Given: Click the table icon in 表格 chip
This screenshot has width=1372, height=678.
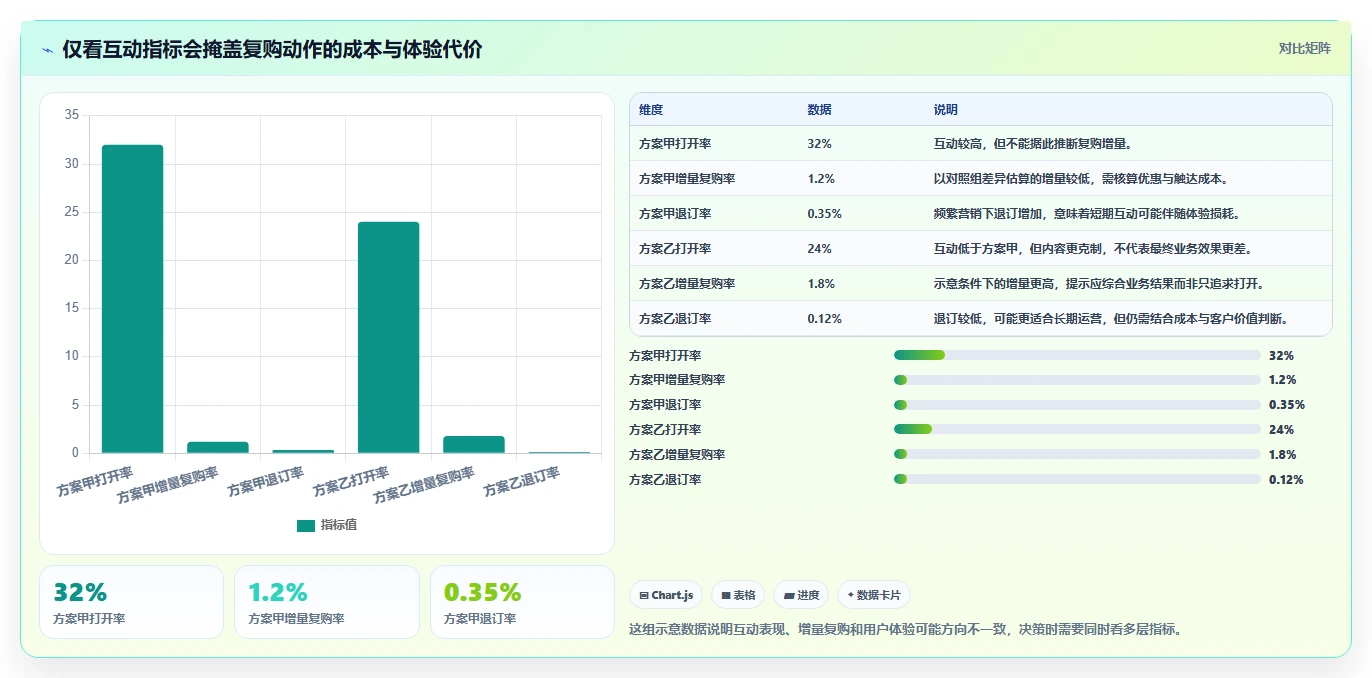Looking at the screenshot, I should pos(726,595).
